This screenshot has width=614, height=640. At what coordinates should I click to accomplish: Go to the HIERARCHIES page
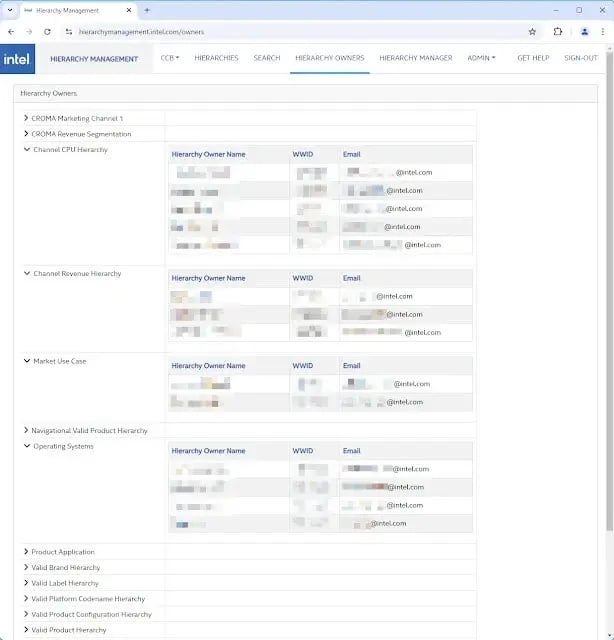[216, 58]
